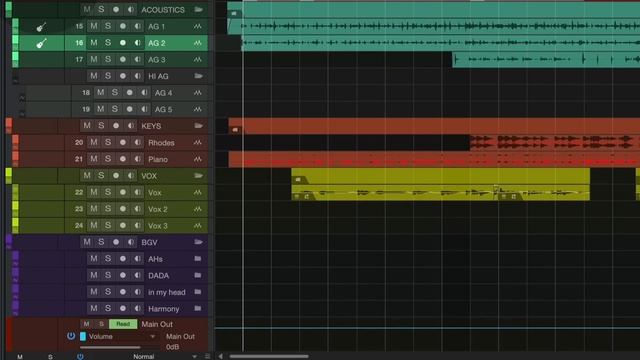Click the green ACOUSTICS folder color swatch
The image size is (640, 360).
tap(9, 9)
